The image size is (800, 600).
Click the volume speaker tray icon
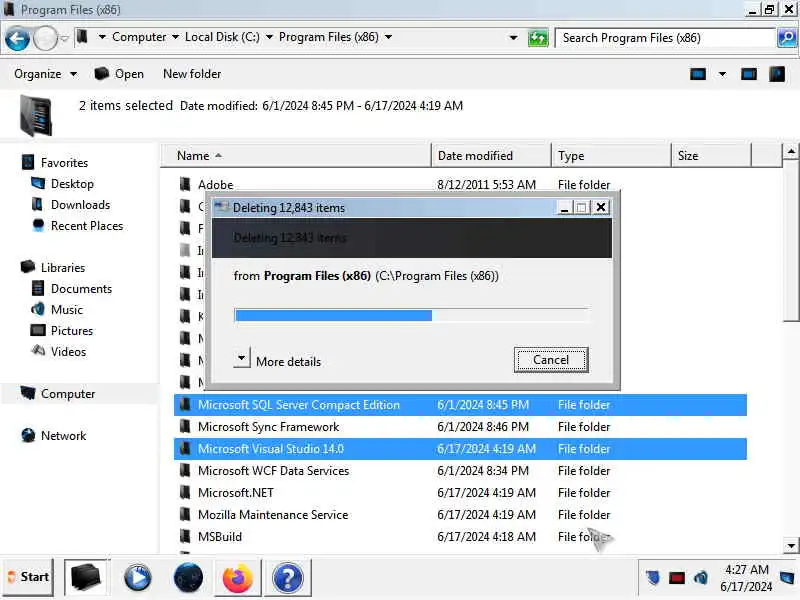tap(701, 578)
